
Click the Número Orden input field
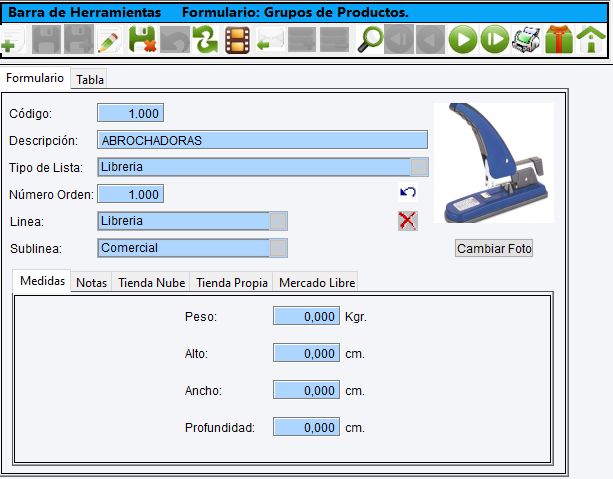130,194
